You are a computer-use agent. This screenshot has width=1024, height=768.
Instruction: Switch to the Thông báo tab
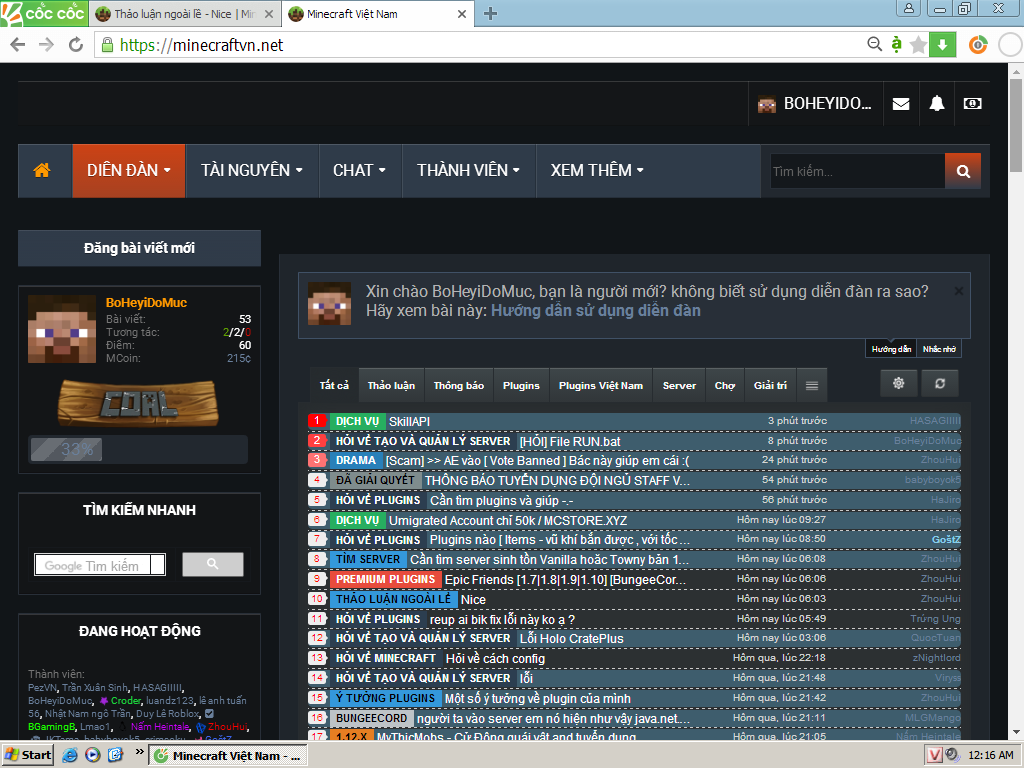point(459,385)
